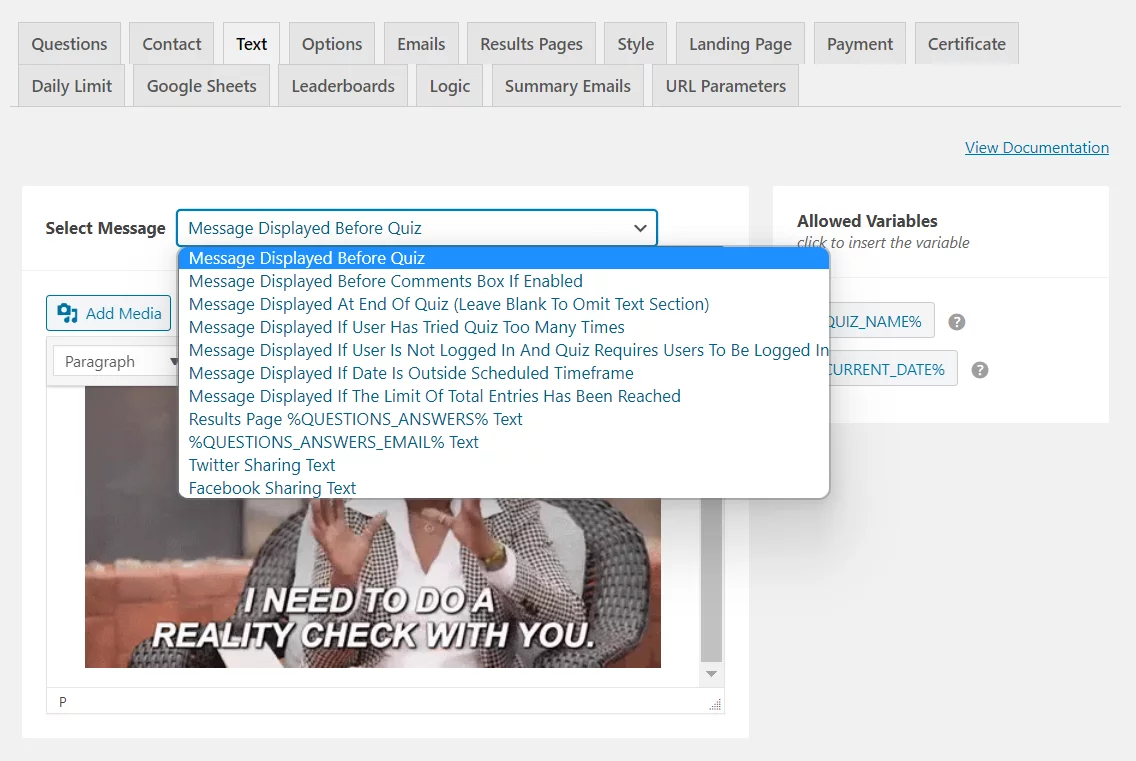Switch to the Certificate tab
The width and height of the screenshot is (1136, 761).
tap(966, 44)
